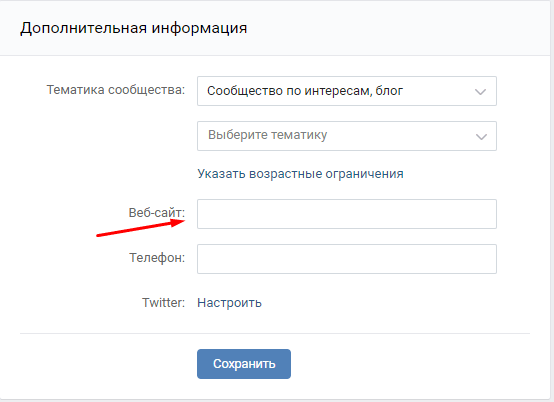Screen dimensions: 554x402
Task: Focus the Веб-сайт input field
Action: point(347,214)
